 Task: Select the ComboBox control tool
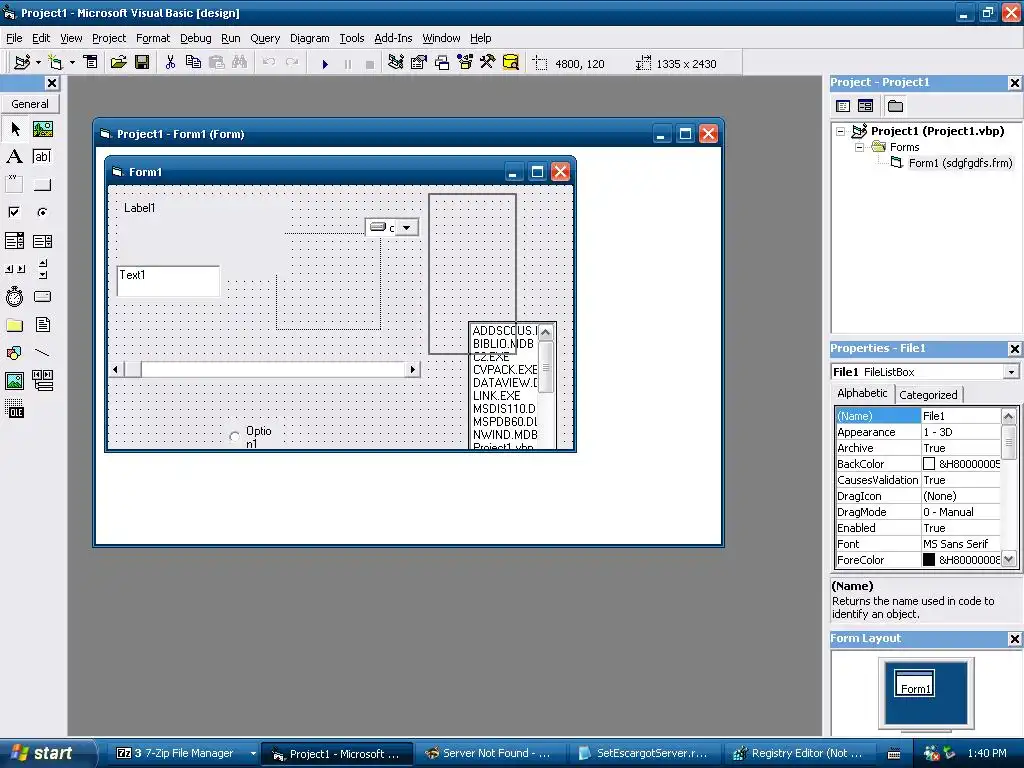14,241
